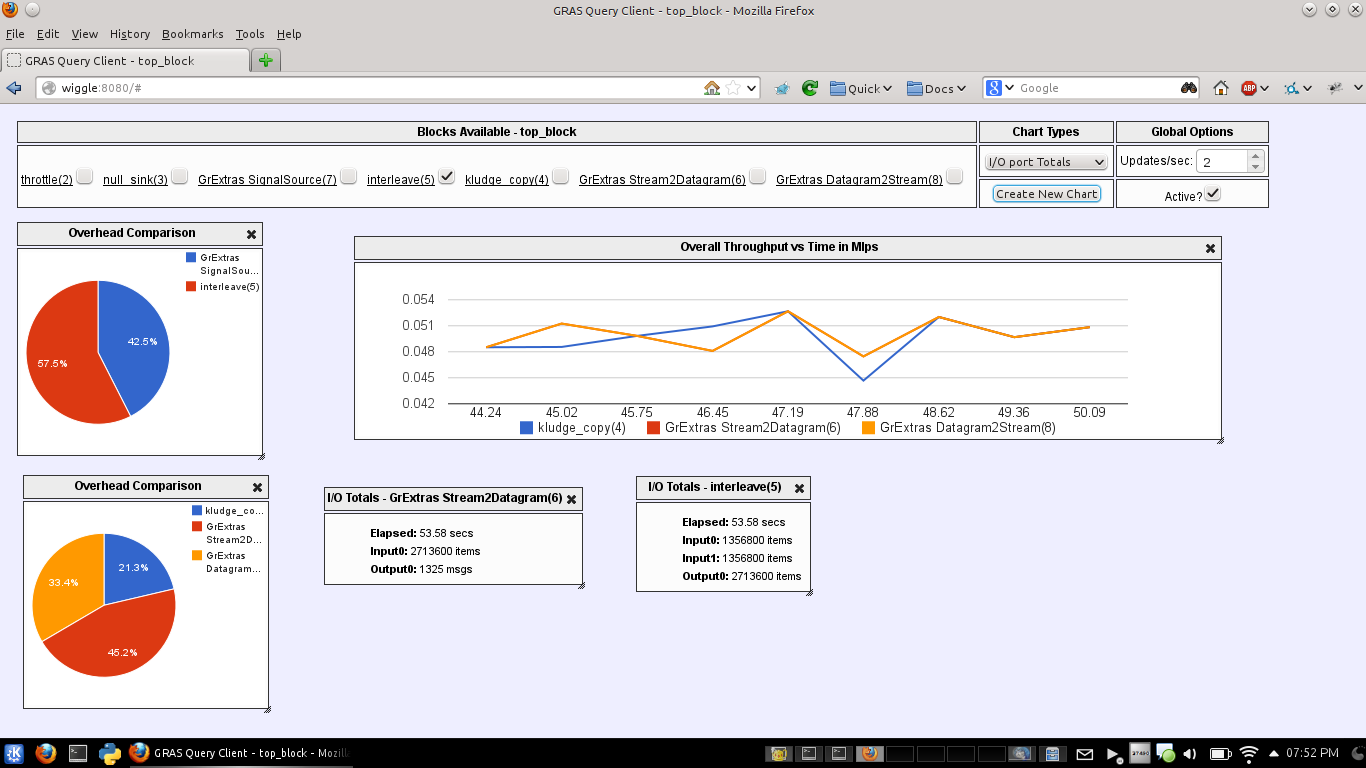Increase Updates/sec with up stepper arrow
The width and height of the screenshot is (1366, 768).
[x=1256, y=156]
